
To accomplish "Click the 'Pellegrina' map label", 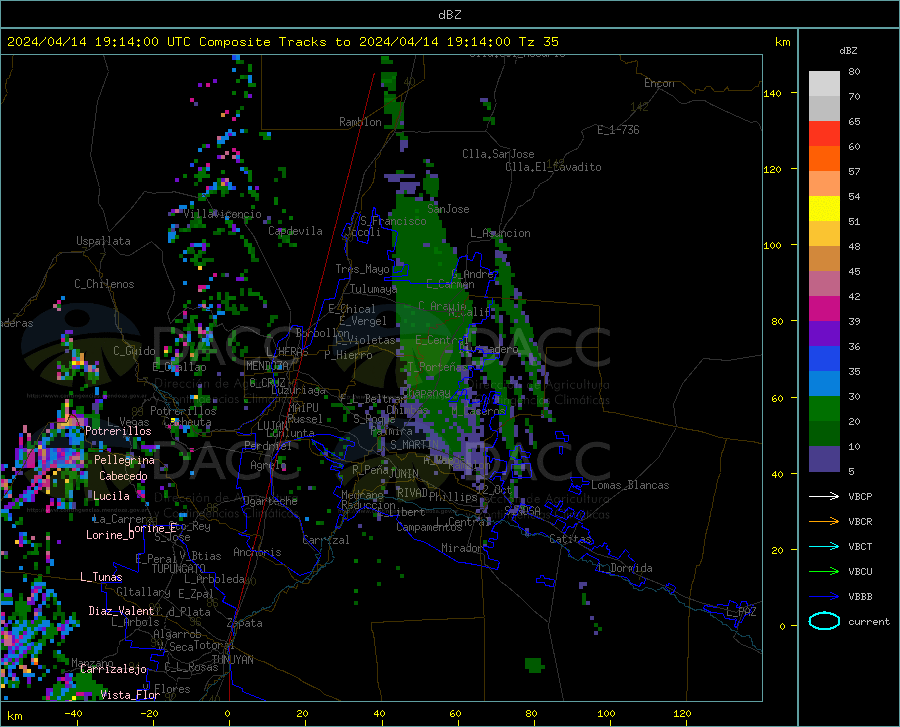I will [x=125, y=460].
